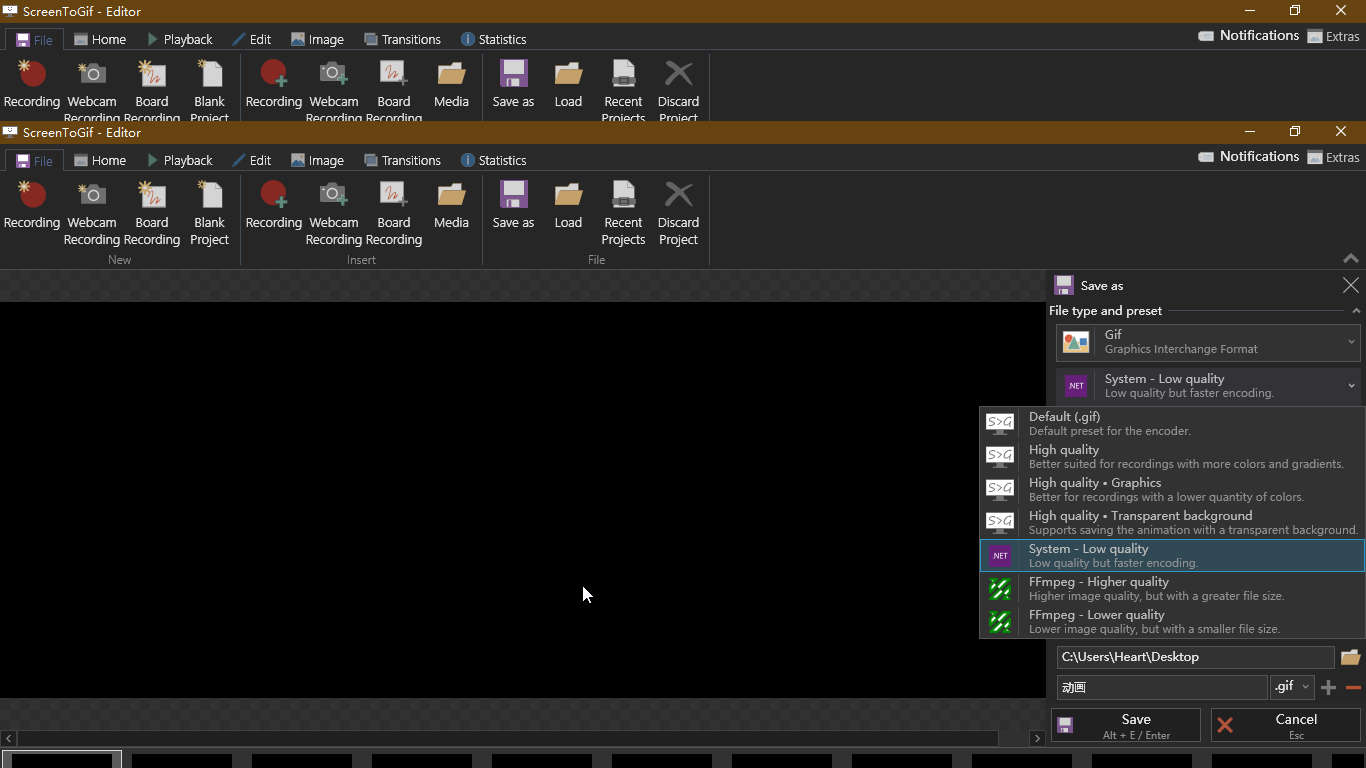The width and height of the screenshot is (1366, 768).
Task: Open Board Recording in front window's New group
Action: (x=152, y=212)
